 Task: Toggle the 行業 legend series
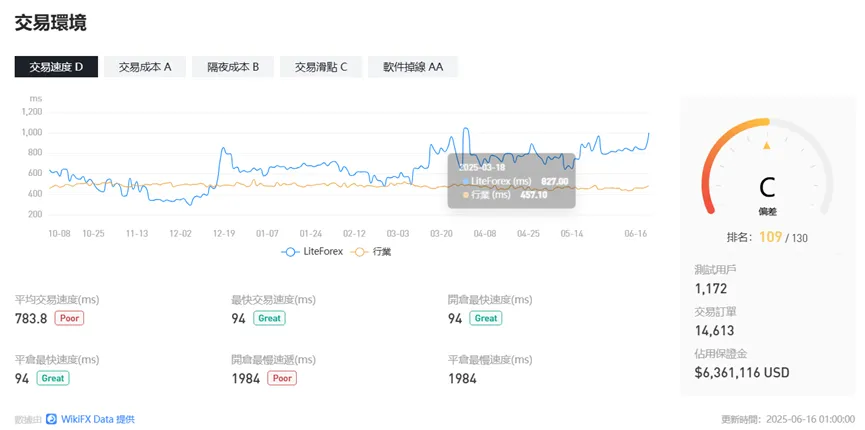370,252
